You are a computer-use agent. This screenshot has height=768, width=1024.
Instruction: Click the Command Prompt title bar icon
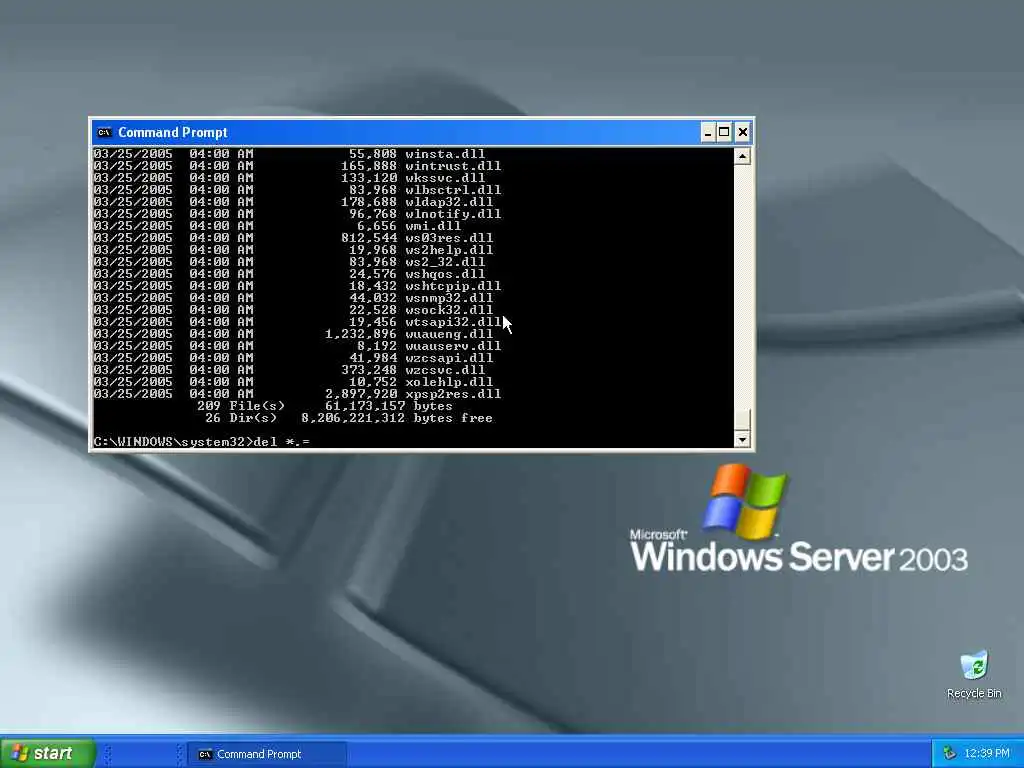(x=104, y=133)
